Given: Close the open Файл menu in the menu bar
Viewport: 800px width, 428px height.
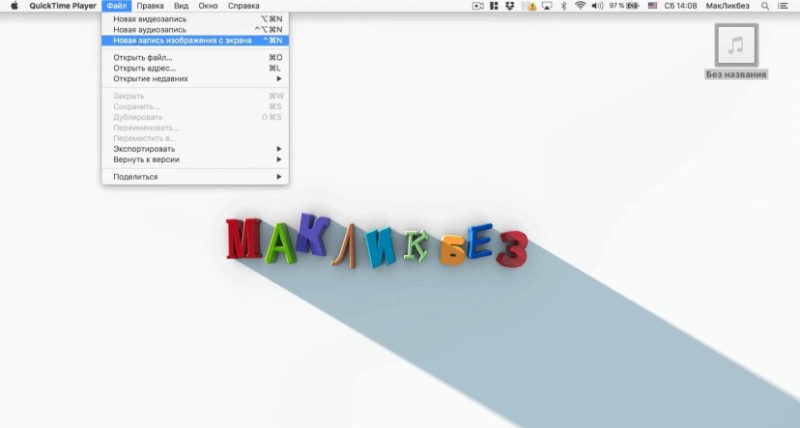Looking at the screenshot, I should [116, 6].
